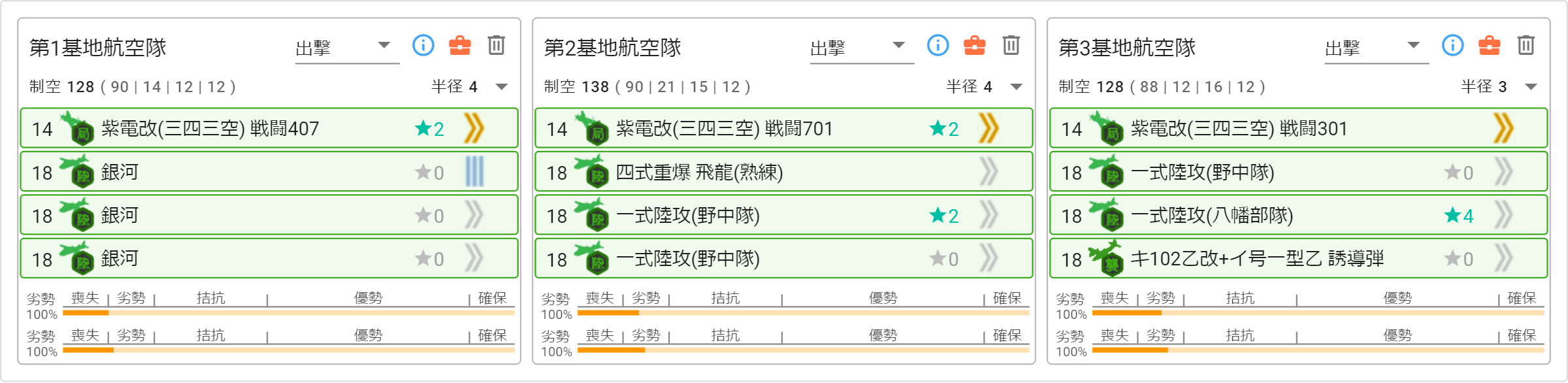
Task: Click the orange toolbox icon of 第2基地航空隊
Action: pos(974,45)
